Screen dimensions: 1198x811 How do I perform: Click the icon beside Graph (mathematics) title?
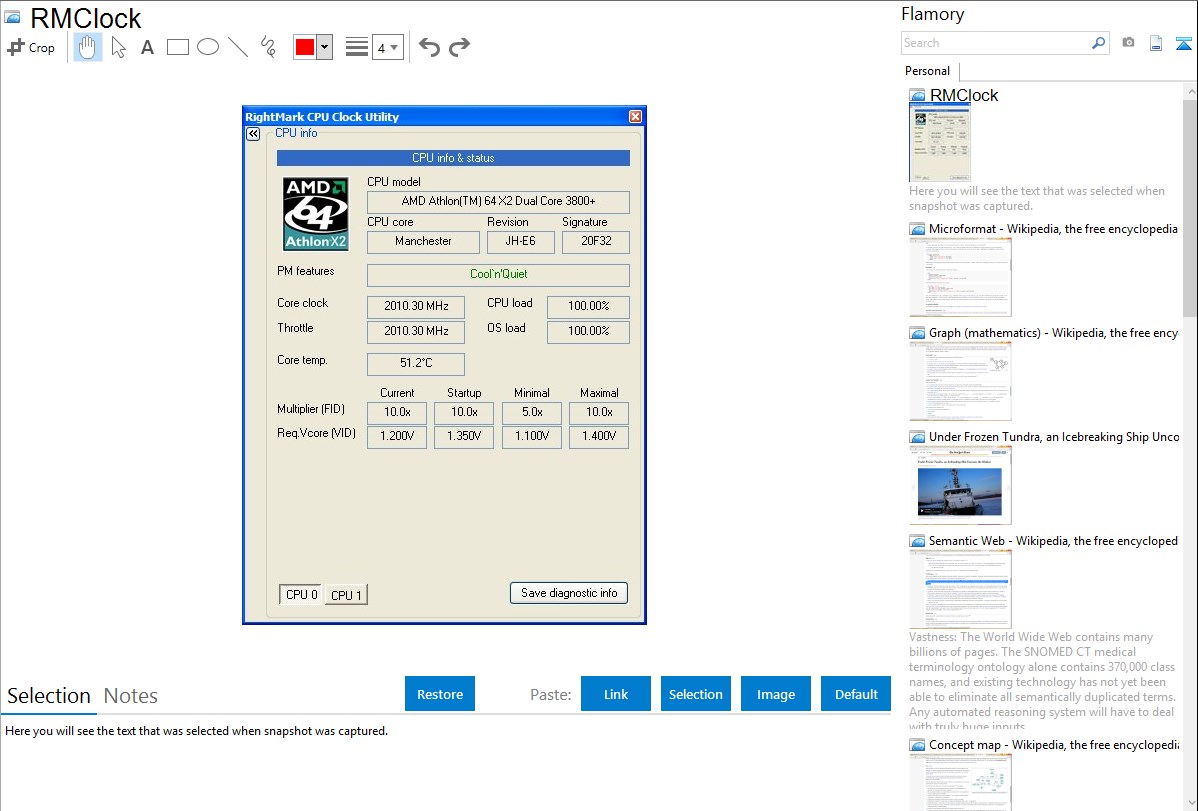click(917, 333)
